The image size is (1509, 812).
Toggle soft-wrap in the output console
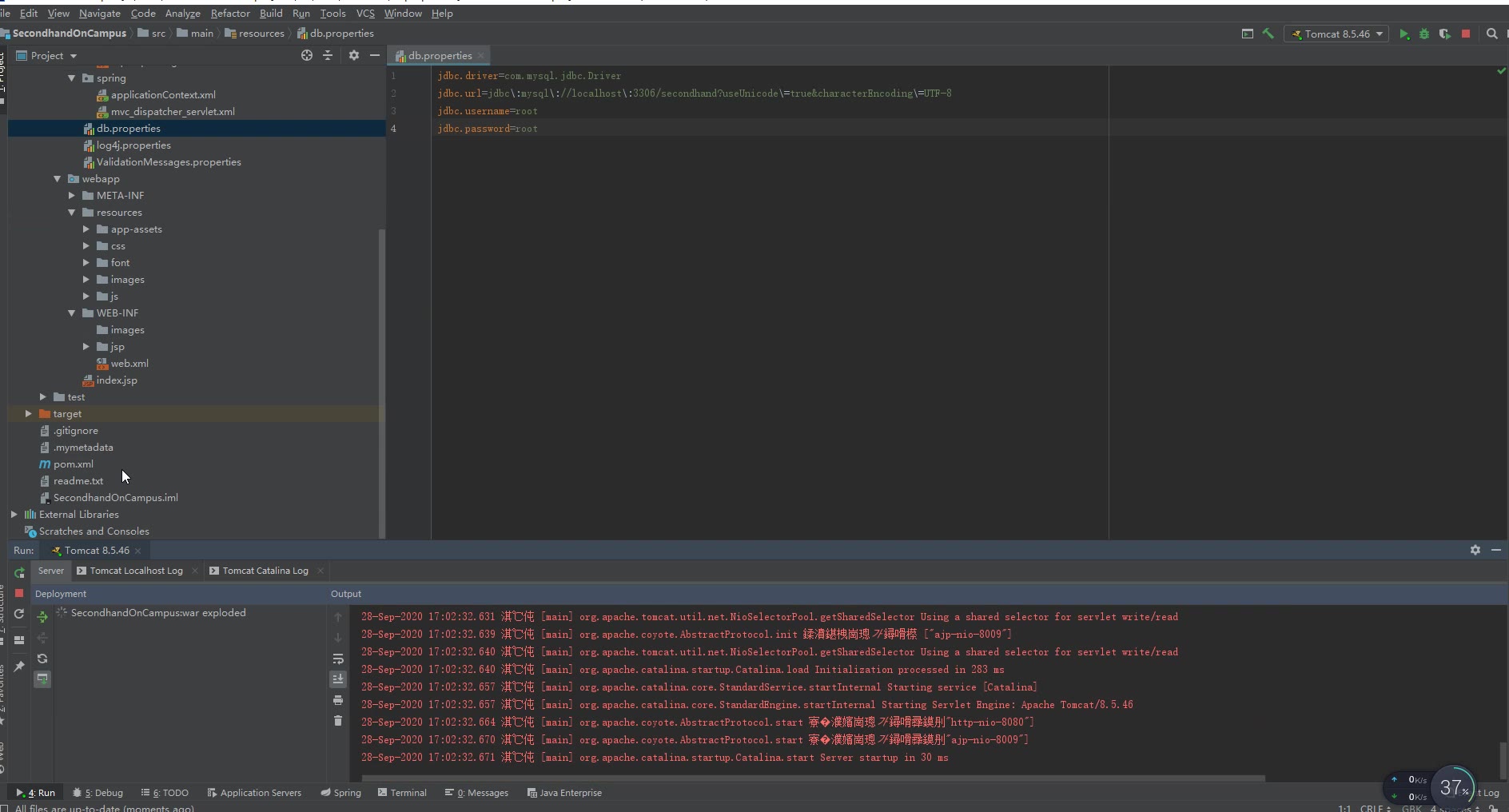point(338,659)
